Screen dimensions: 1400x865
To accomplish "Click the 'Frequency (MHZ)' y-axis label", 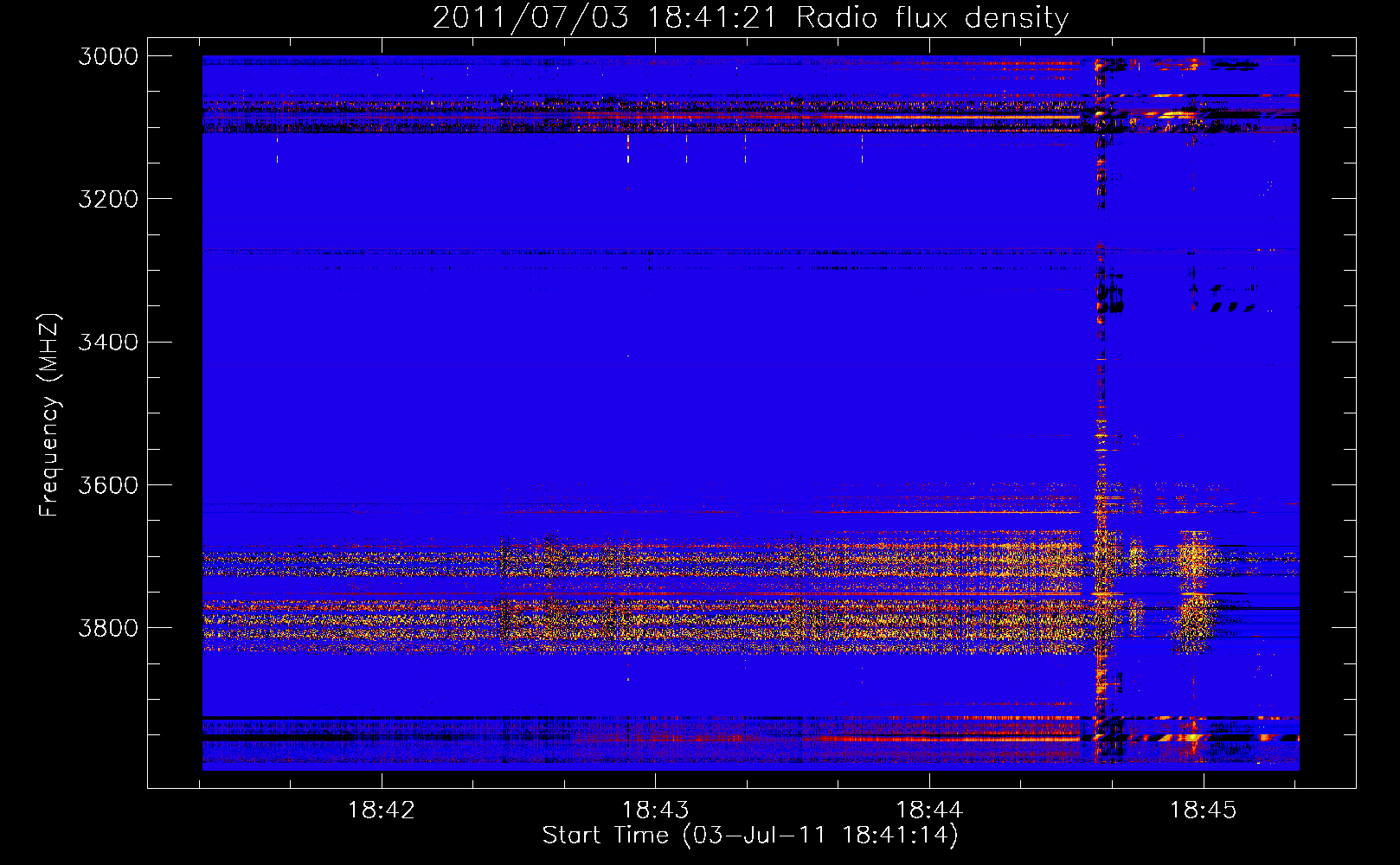I will pyautogui.click(x=50, y=414).
